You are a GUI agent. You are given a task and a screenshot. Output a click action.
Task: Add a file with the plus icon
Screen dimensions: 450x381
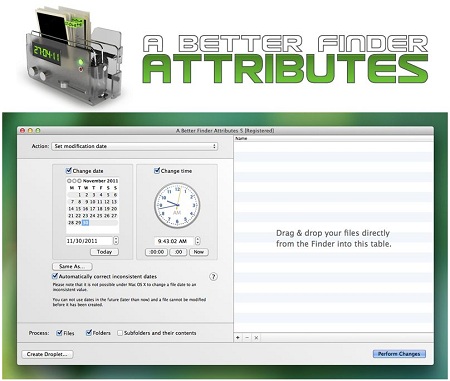[238, 338]
